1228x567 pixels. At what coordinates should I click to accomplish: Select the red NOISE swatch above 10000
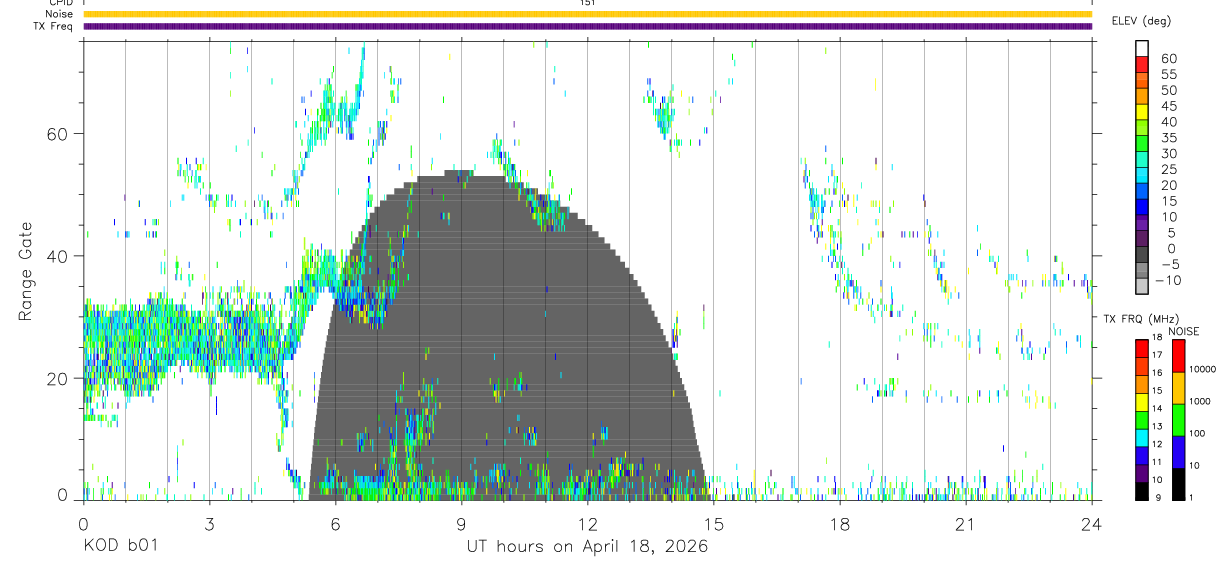click(1178, 356)
